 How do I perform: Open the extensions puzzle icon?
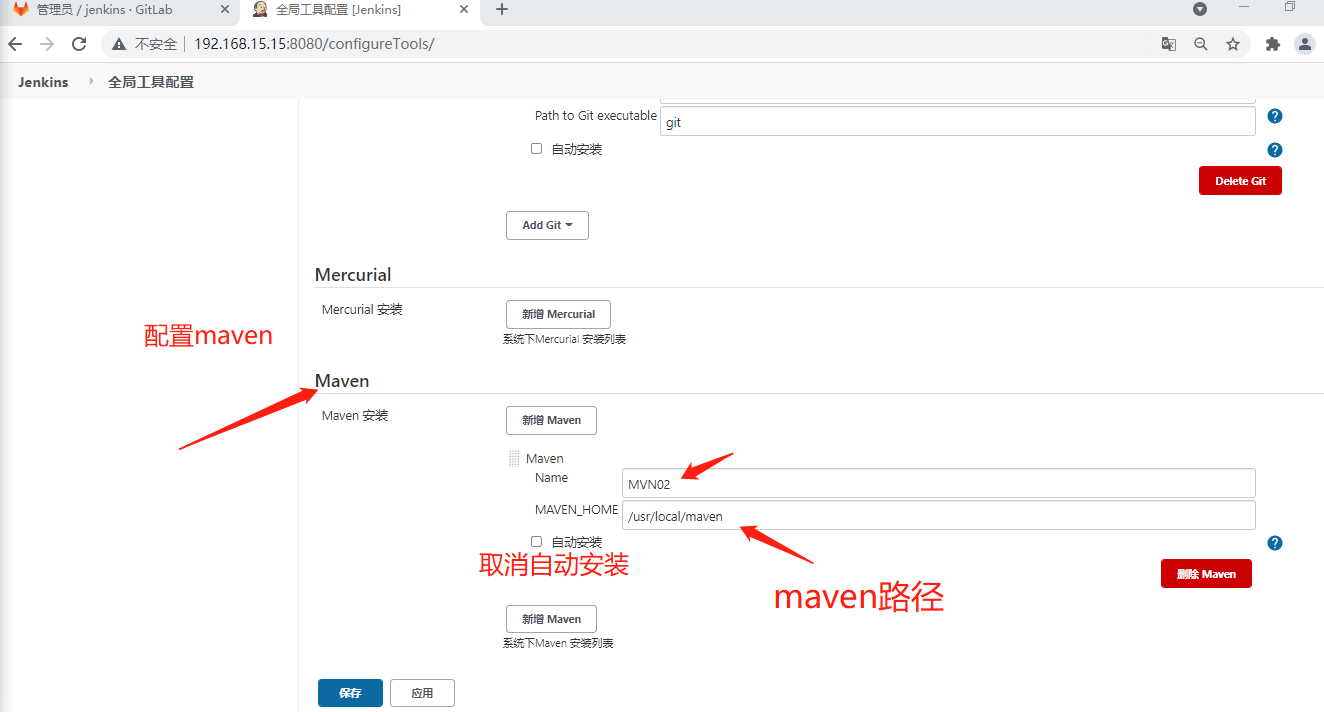point(1273,44)
